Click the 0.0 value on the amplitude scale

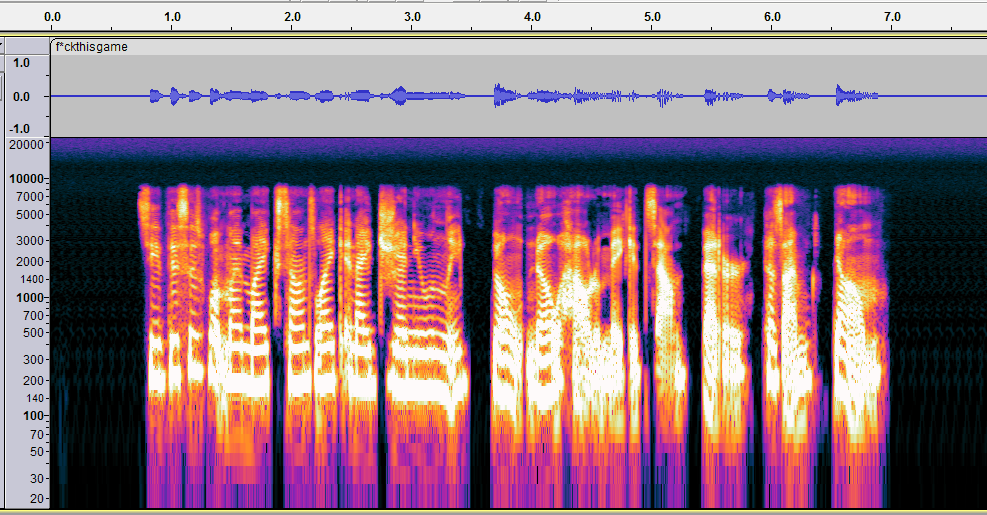(x=21, y=97)
